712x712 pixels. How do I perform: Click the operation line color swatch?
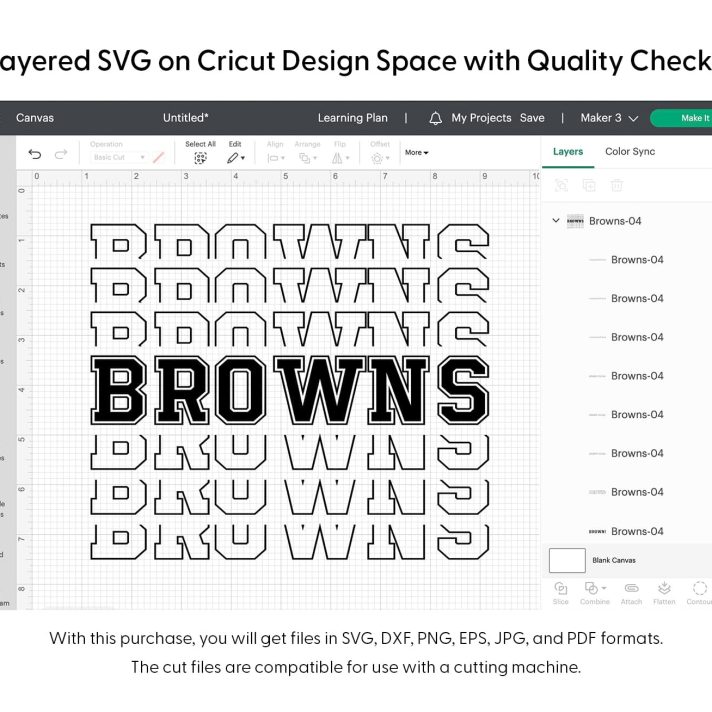tap(158, 158)
